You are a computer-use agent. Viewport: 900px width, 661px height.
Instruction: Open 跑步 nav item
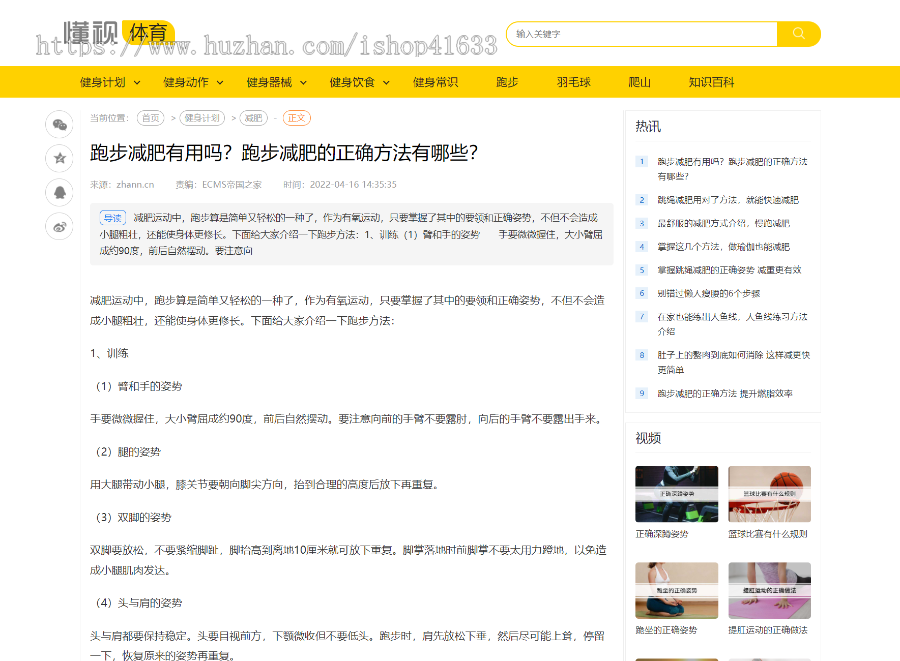click(x=507, y=82)
